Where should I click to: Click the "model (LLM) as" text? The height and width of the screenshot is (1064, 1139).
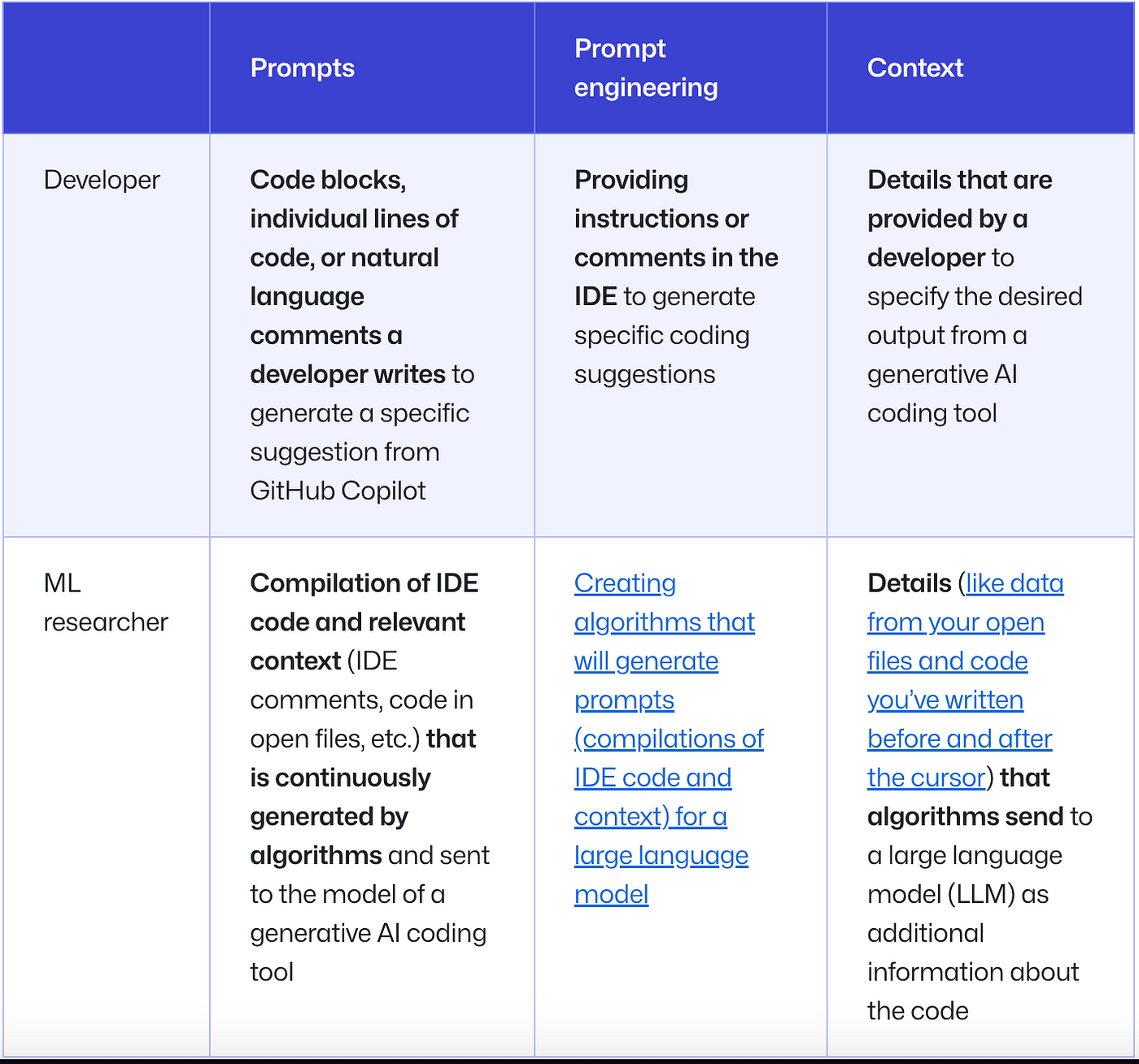(x=958, y=895)
